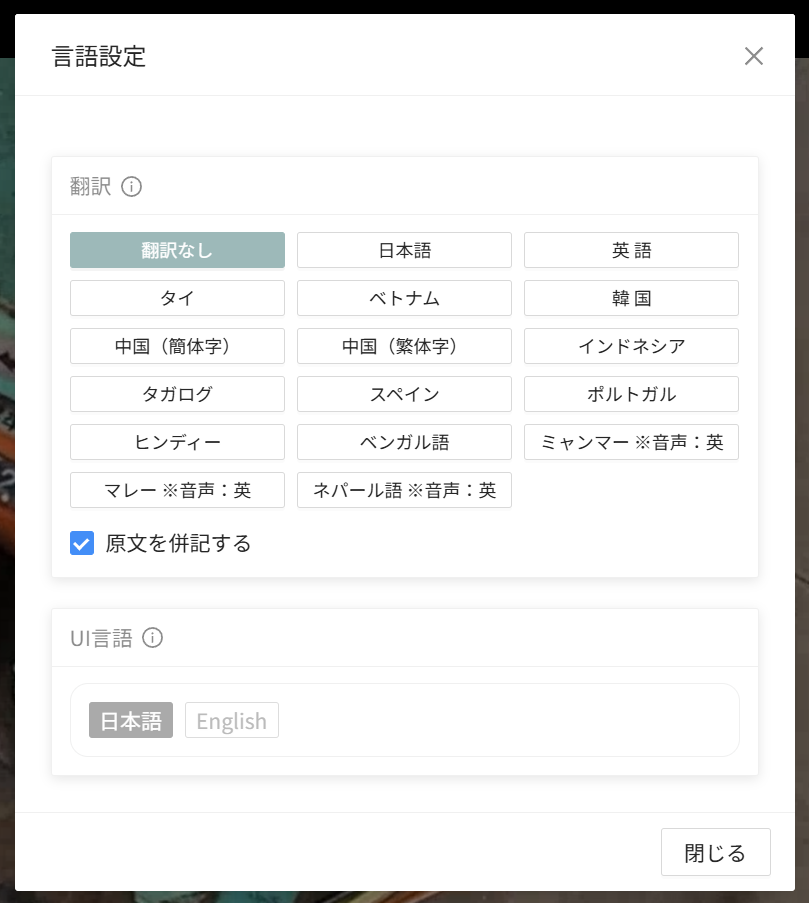Select 中国（繁体字）translation

[404, 346]
